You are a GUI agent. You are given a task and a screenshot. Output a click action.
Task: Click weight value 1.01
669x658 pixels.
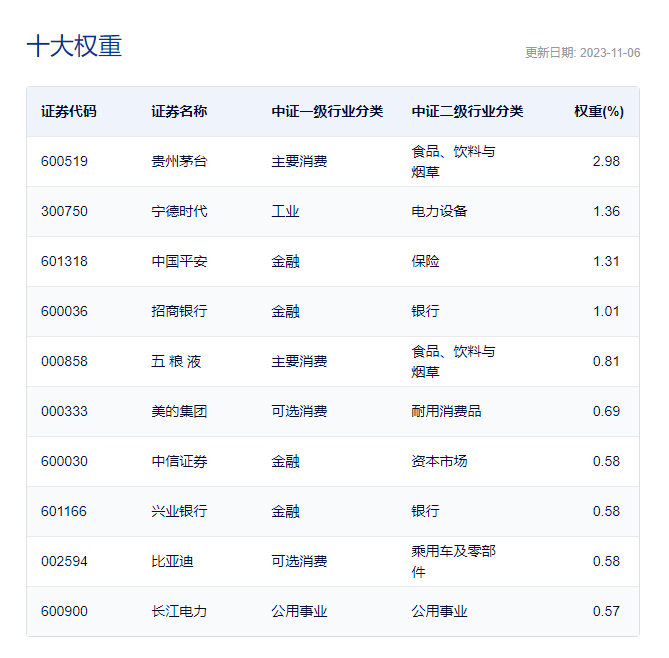(606, 311)
